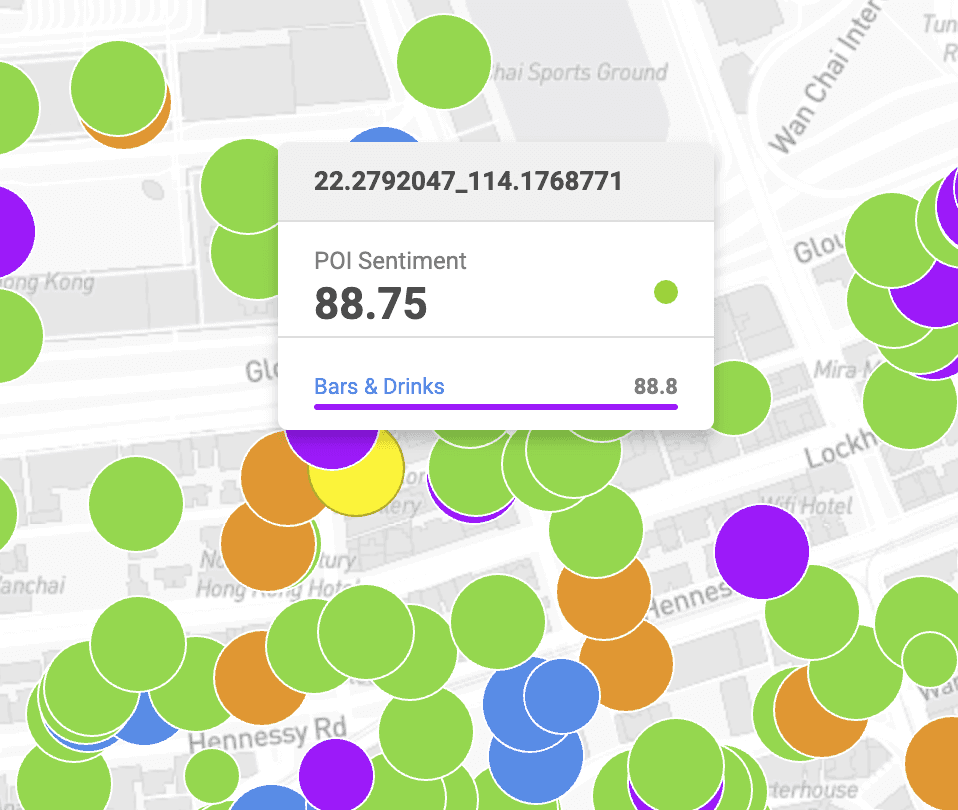958x810 pixels.
Task: Click the green sentiment dot in the popup
Action: 665,292
